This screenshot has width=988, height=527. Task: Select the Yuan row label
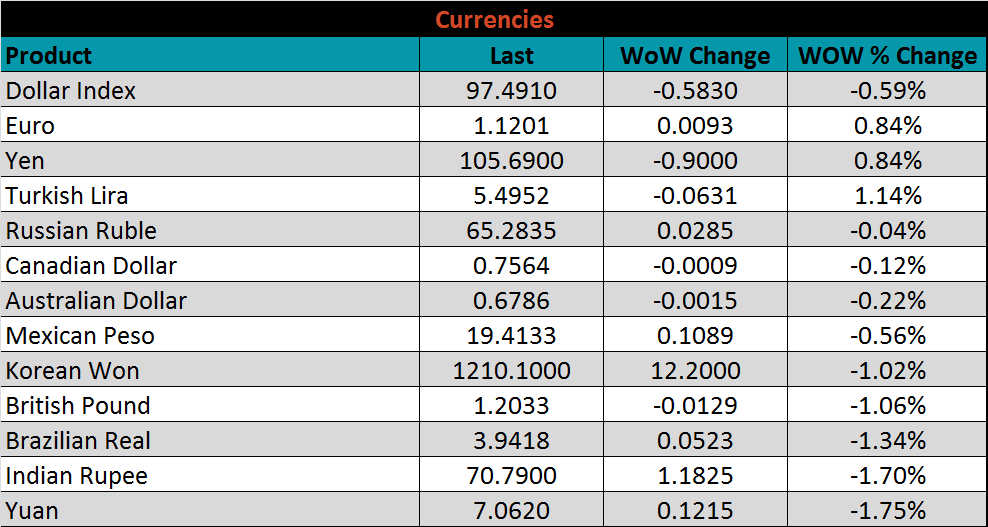coord(32,511)
